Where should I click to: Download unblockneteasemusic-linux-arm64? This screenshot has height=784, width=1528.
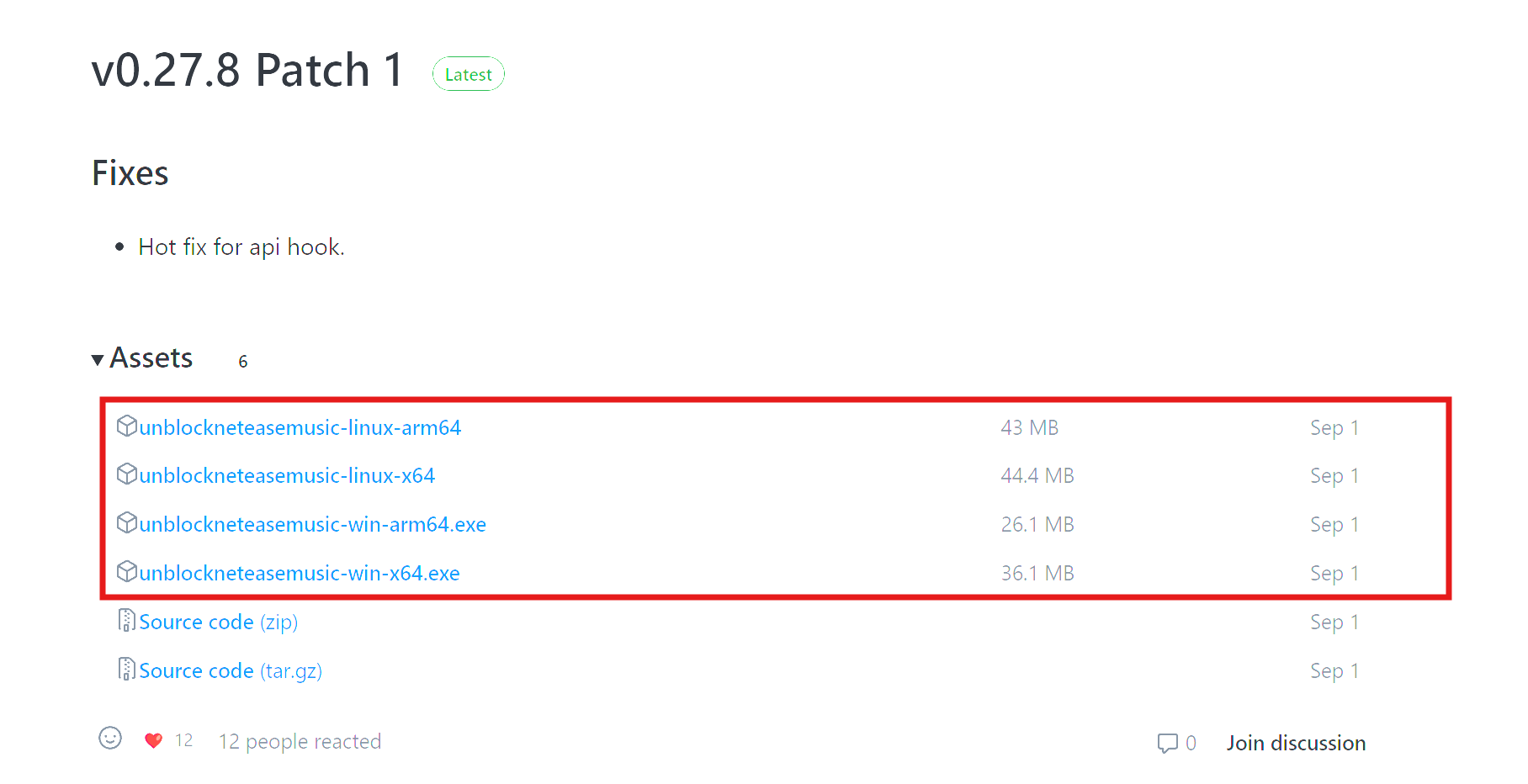pyautogui.click(x=300, y=428)
